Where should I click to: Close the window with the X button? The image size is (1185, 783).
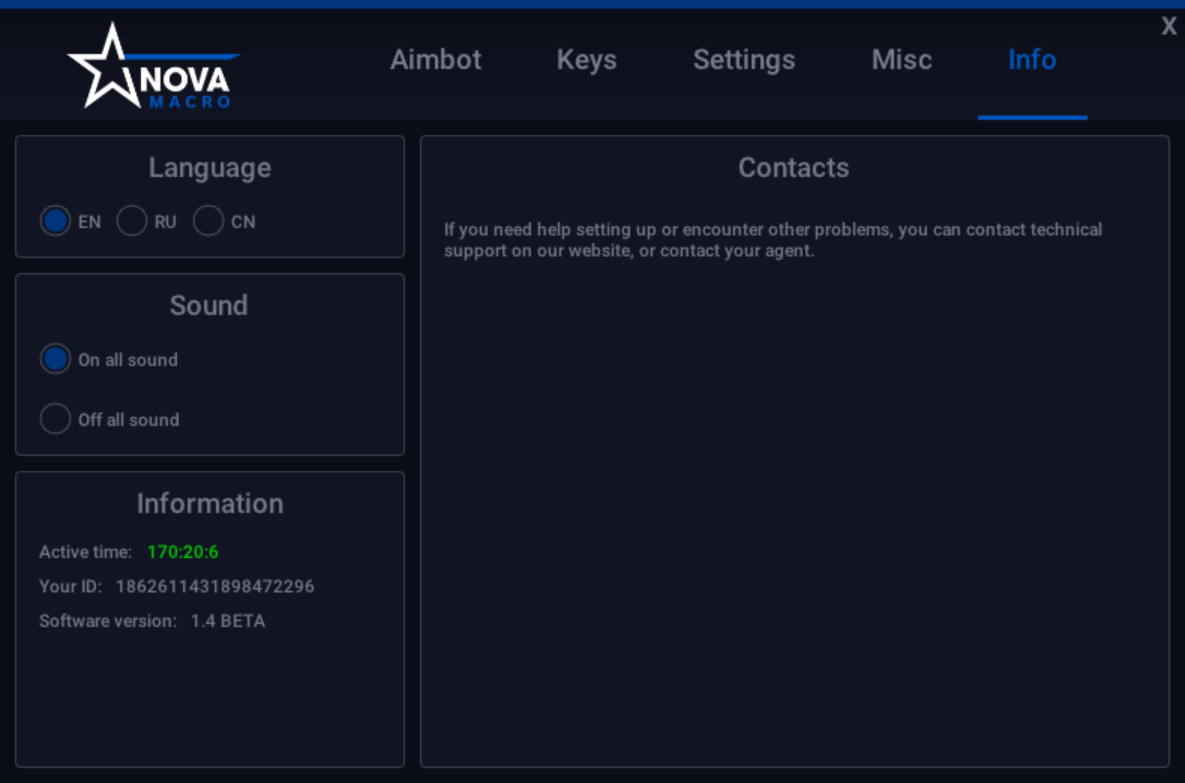pyautogui.click(x=1168, y=26)
